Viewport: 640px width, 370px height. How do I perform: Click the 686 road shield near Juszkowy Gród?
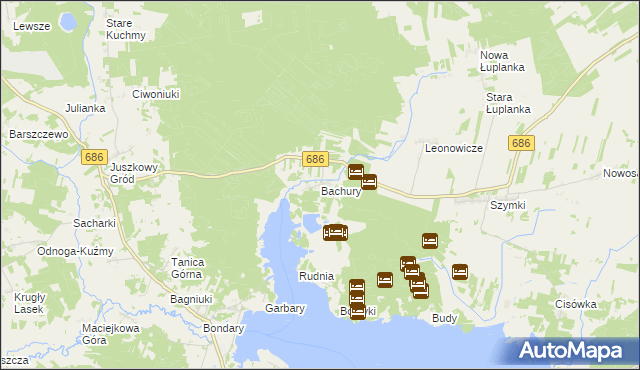(94, 157)
